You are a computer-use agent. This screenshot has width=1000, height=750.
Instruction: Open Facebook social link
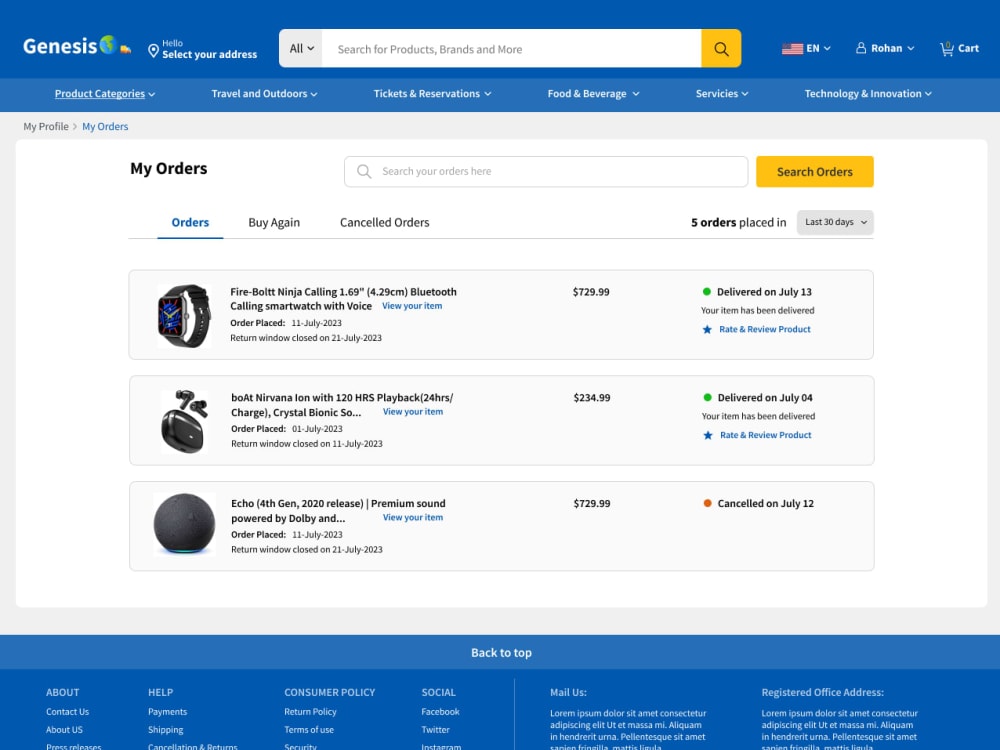coord(440,712)
